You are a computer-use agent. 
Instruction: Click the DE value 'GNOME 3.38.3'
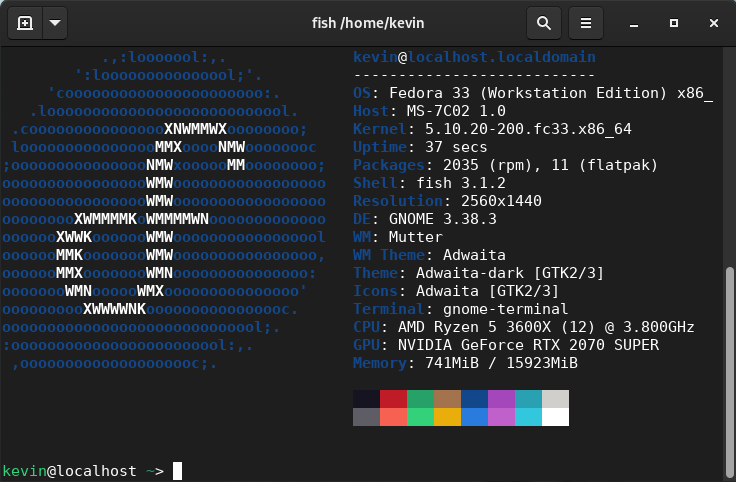443,219
